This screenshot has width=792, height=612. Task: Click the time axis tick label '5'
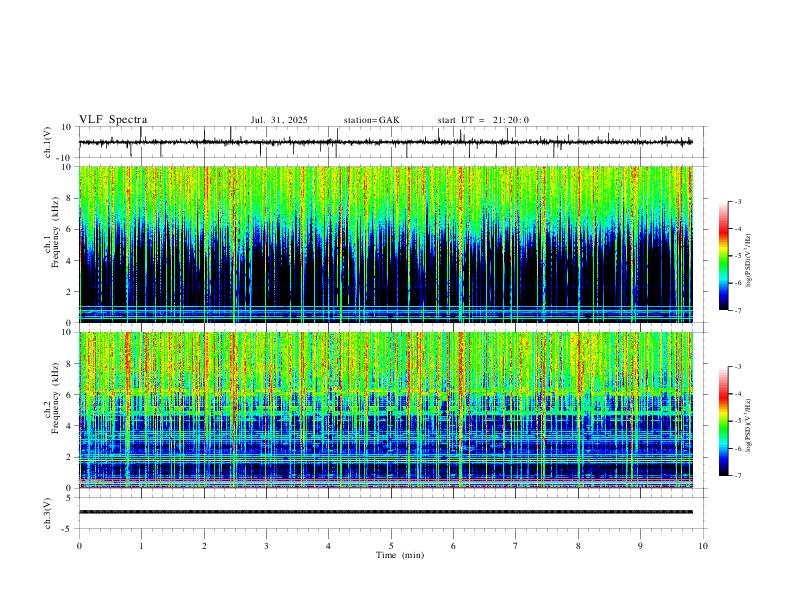[391, 546]
